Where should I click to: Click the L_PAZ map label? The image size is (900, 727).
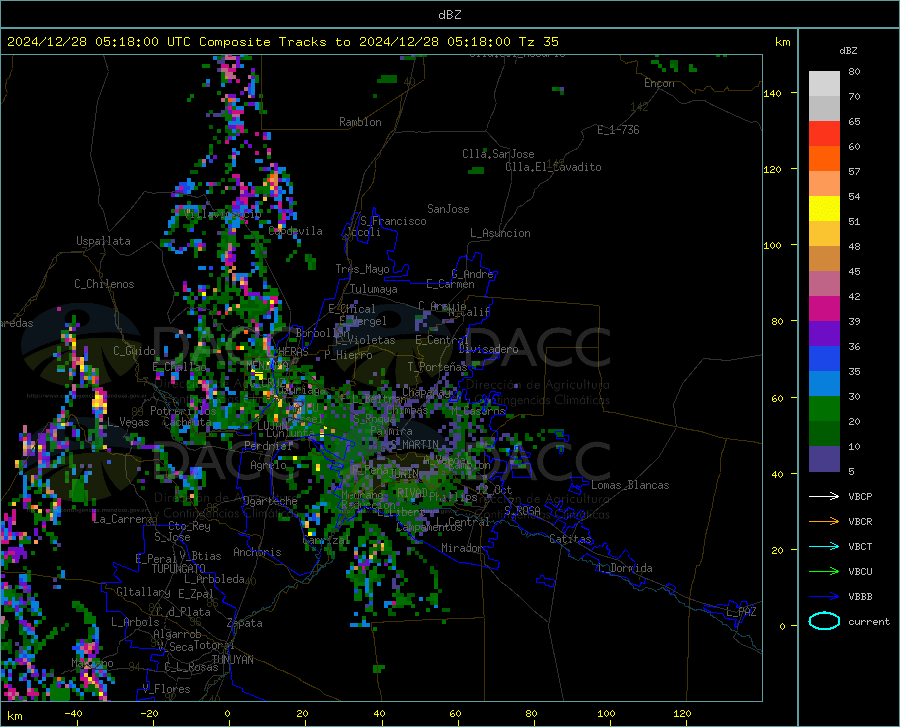tap(741, 612)
